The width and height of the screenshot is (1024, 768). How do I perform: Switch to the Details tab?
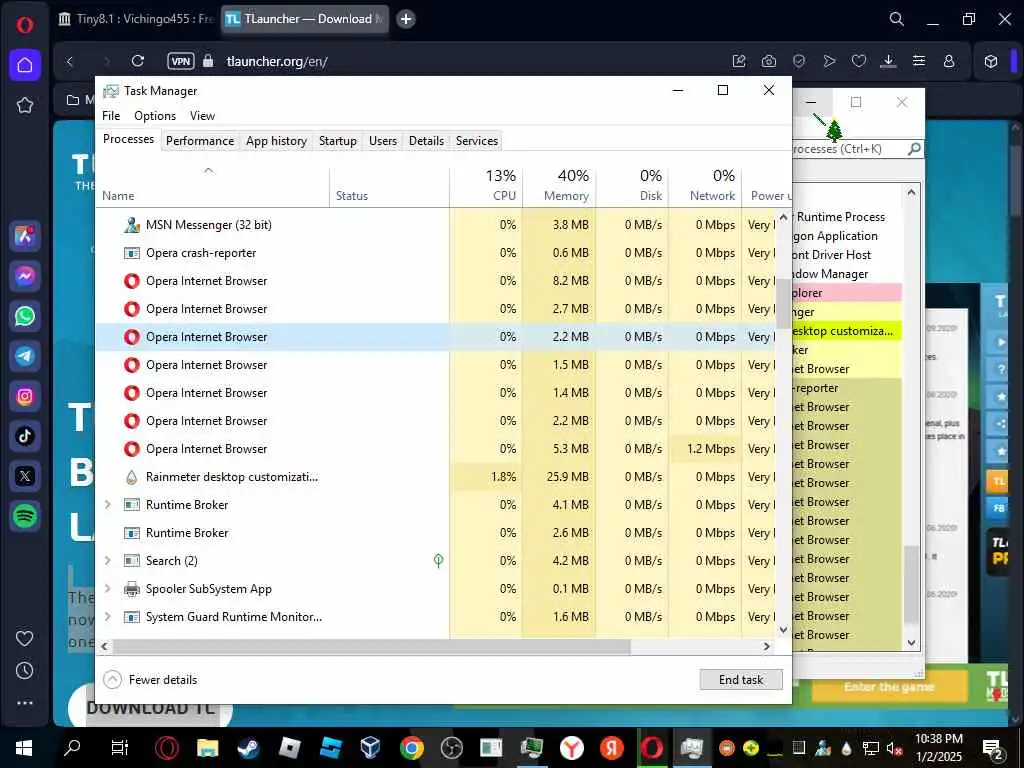[x=426, y=140]
